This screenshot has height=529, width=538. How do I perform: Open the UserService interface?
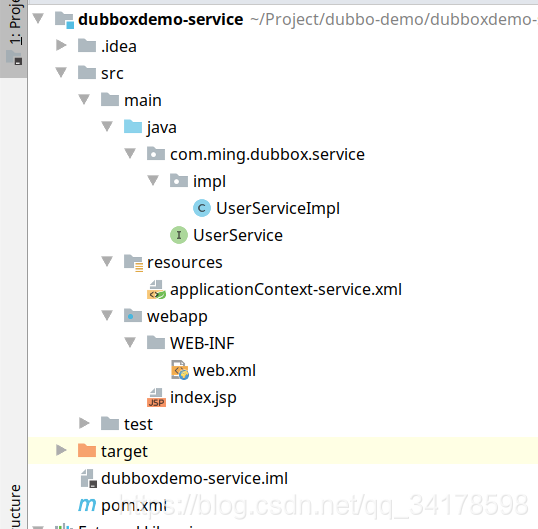tap(238, 235)
